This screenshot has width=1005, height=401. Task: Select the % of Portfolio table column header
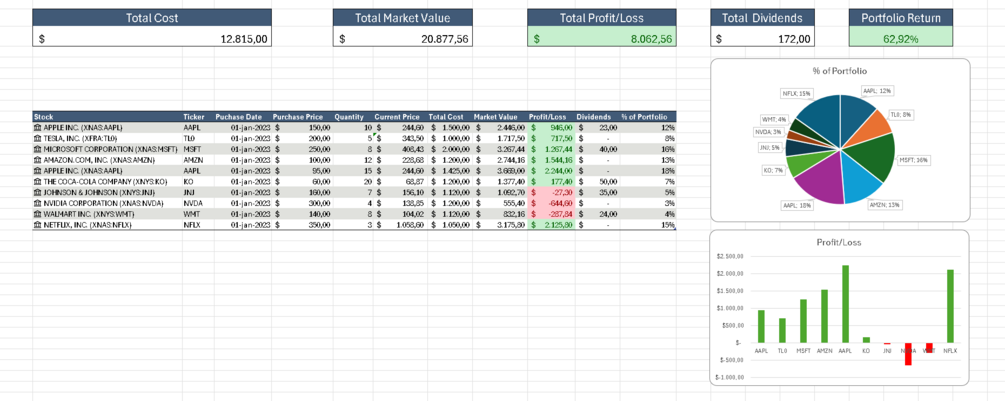pos(648,117)
